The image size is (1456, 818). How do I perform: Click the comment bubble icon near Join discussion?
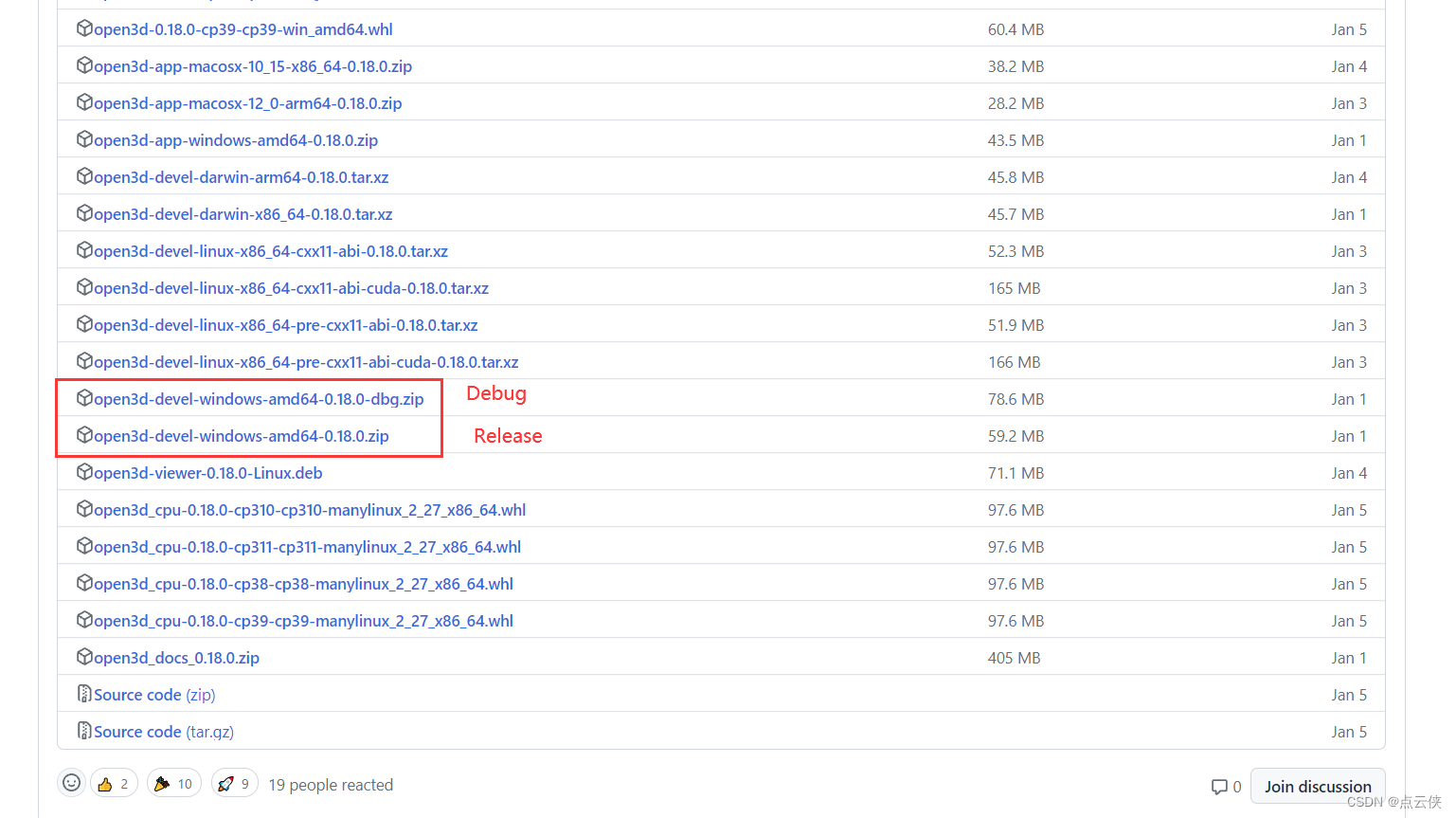point(1219,786)
